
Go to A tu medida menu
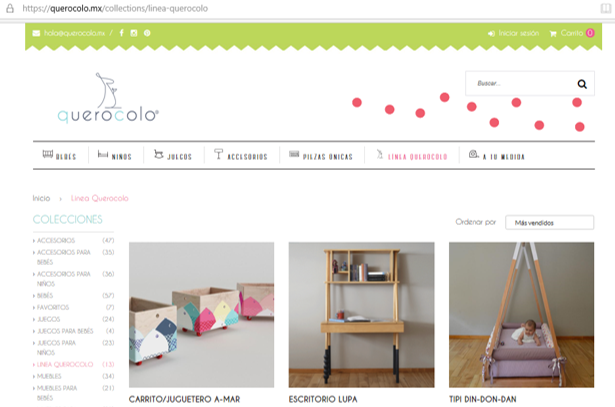click(x=497, y=156)
